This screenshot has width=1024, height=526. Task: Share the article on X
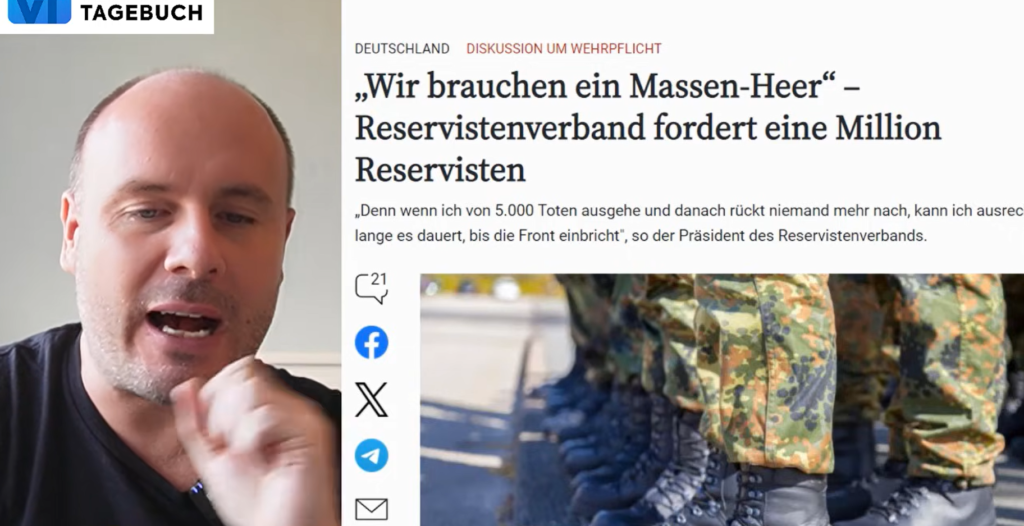click(x=371, y=399)
